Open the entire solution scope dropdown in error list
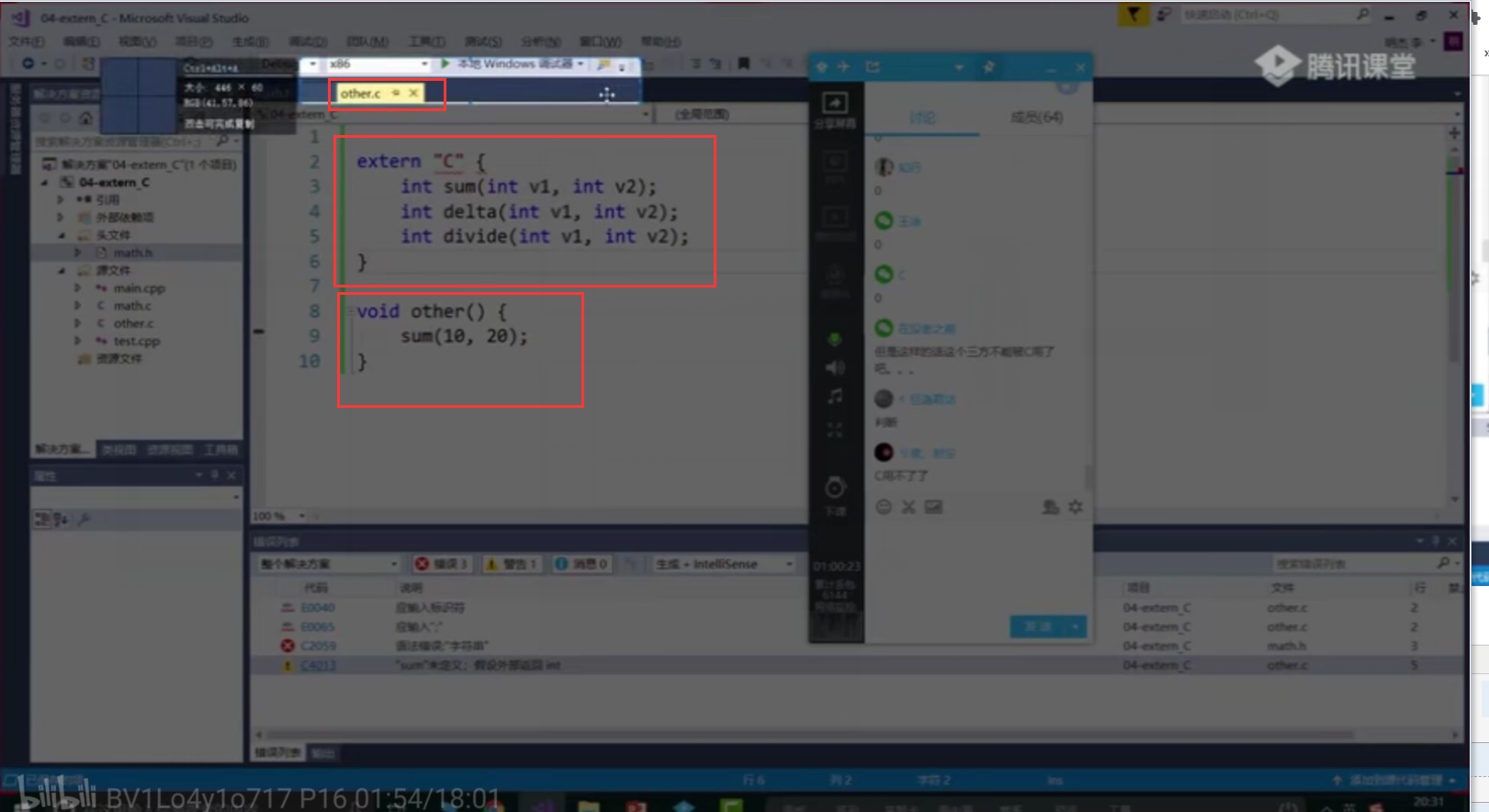The width and height of the screenshot is (1489, 812). point(328,564)
